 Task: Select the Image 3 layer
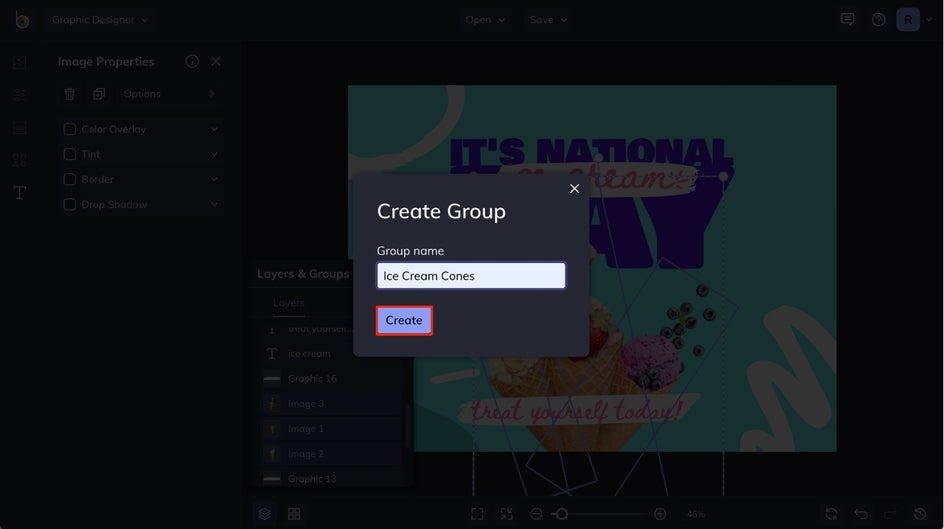click(331, 404)
